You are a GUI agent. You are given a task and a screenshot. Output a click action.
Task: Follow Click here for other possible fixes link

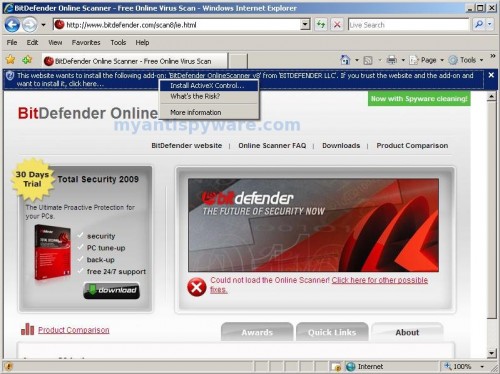coord(380,280)
